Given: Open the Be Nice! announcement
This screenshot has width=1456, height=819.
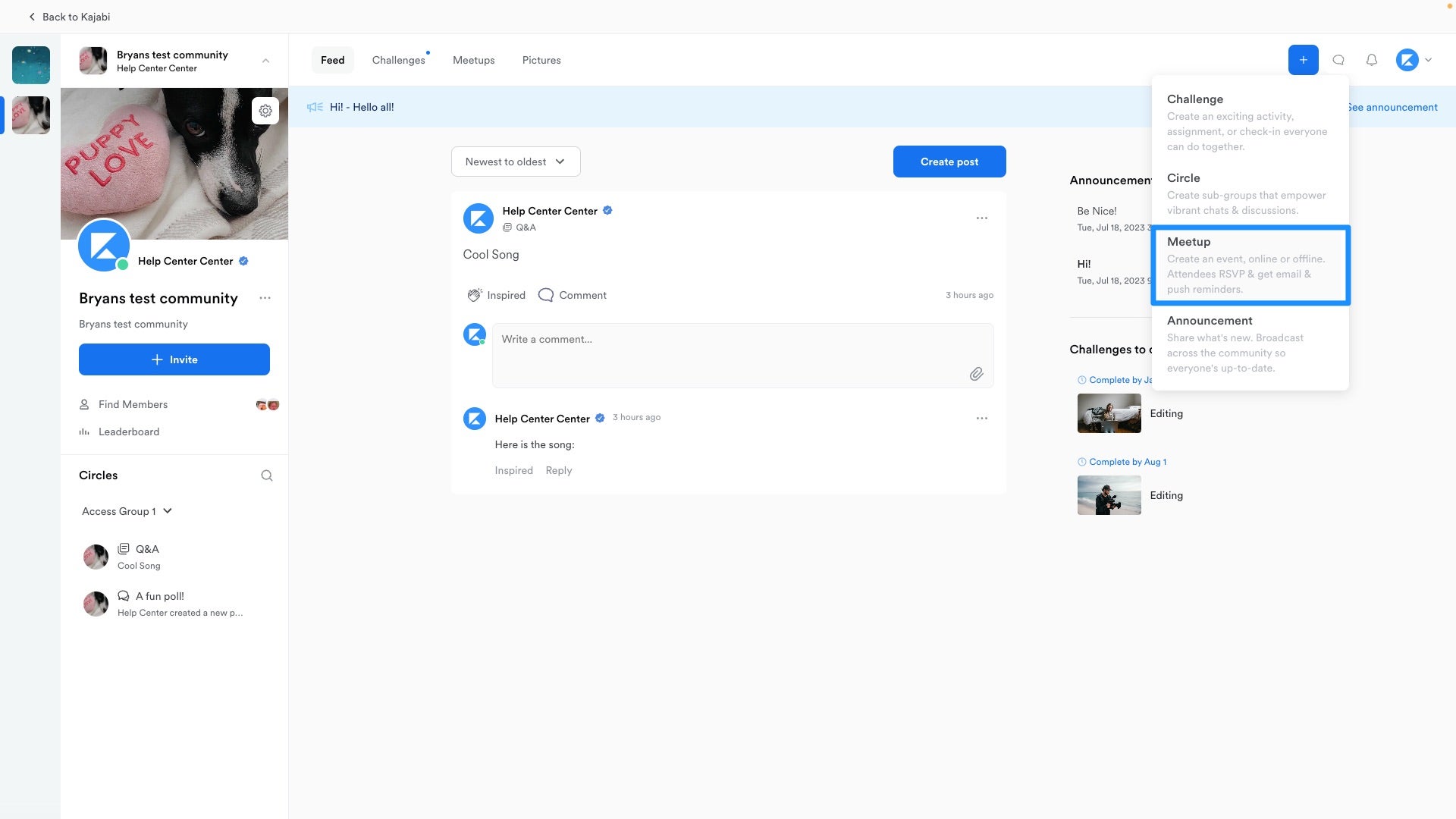Looking at the screenshot, I should tap(1097, 211).
